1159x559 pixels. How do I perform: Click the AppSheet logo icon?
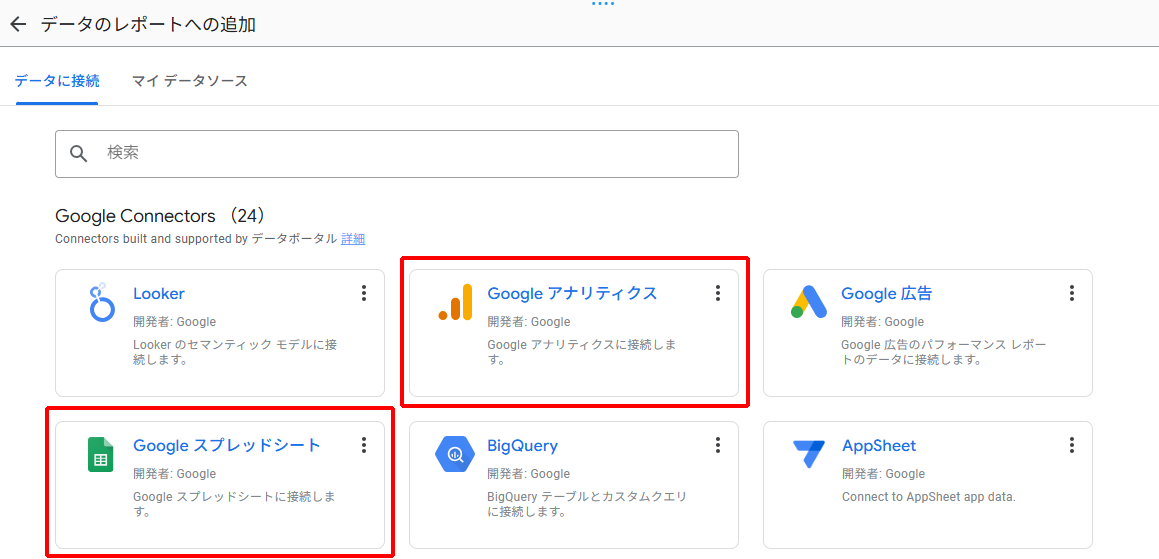point(809,455)
